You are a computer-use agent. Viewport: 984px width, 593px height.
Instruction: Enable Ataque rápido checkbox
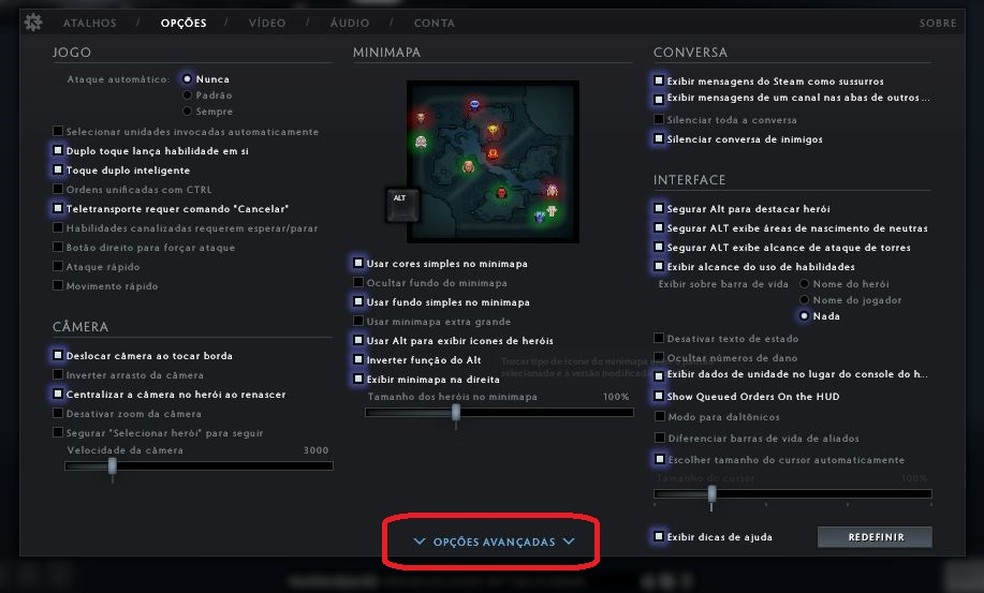pos(58,266)
